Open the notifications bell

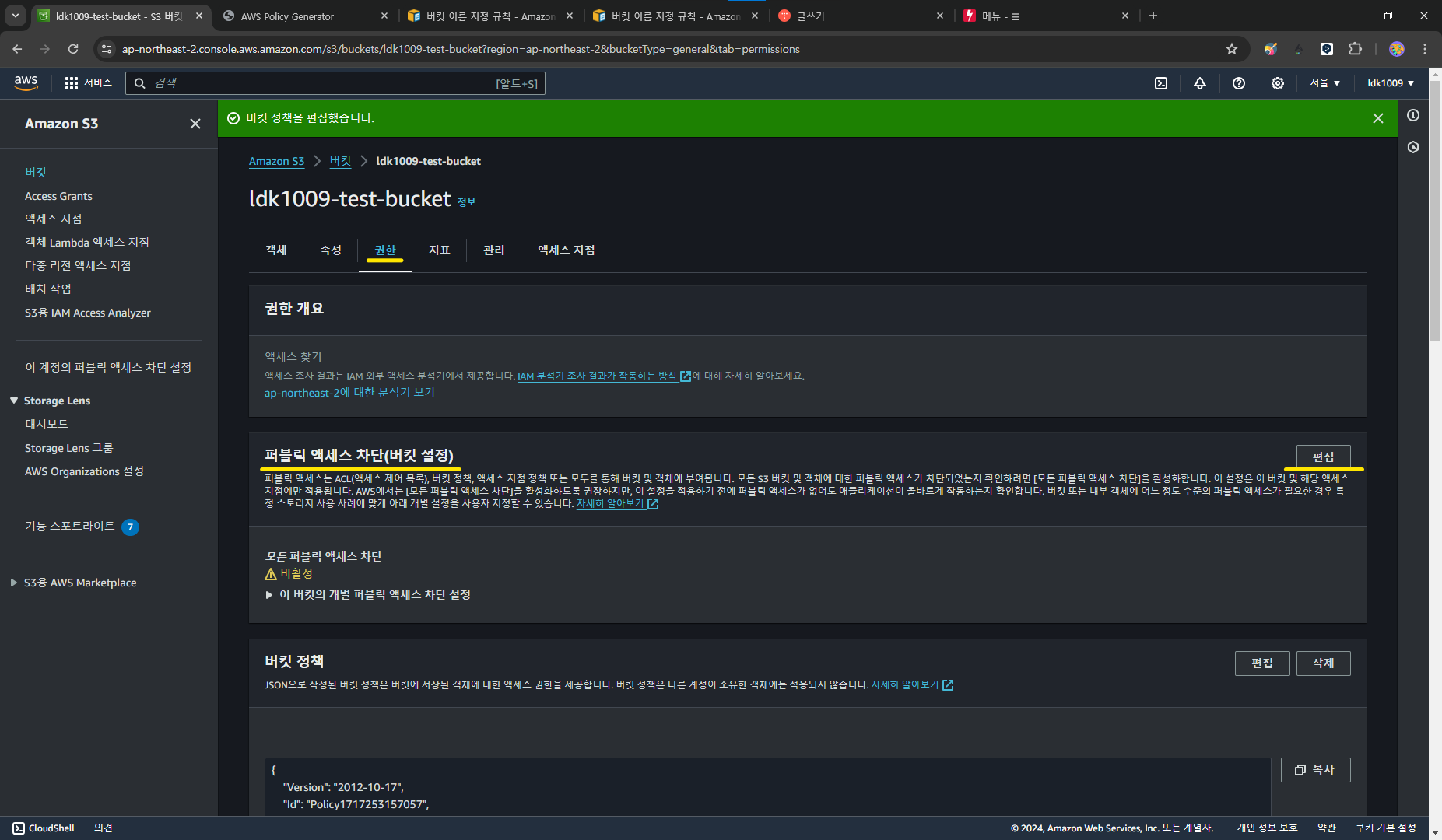1200,83
